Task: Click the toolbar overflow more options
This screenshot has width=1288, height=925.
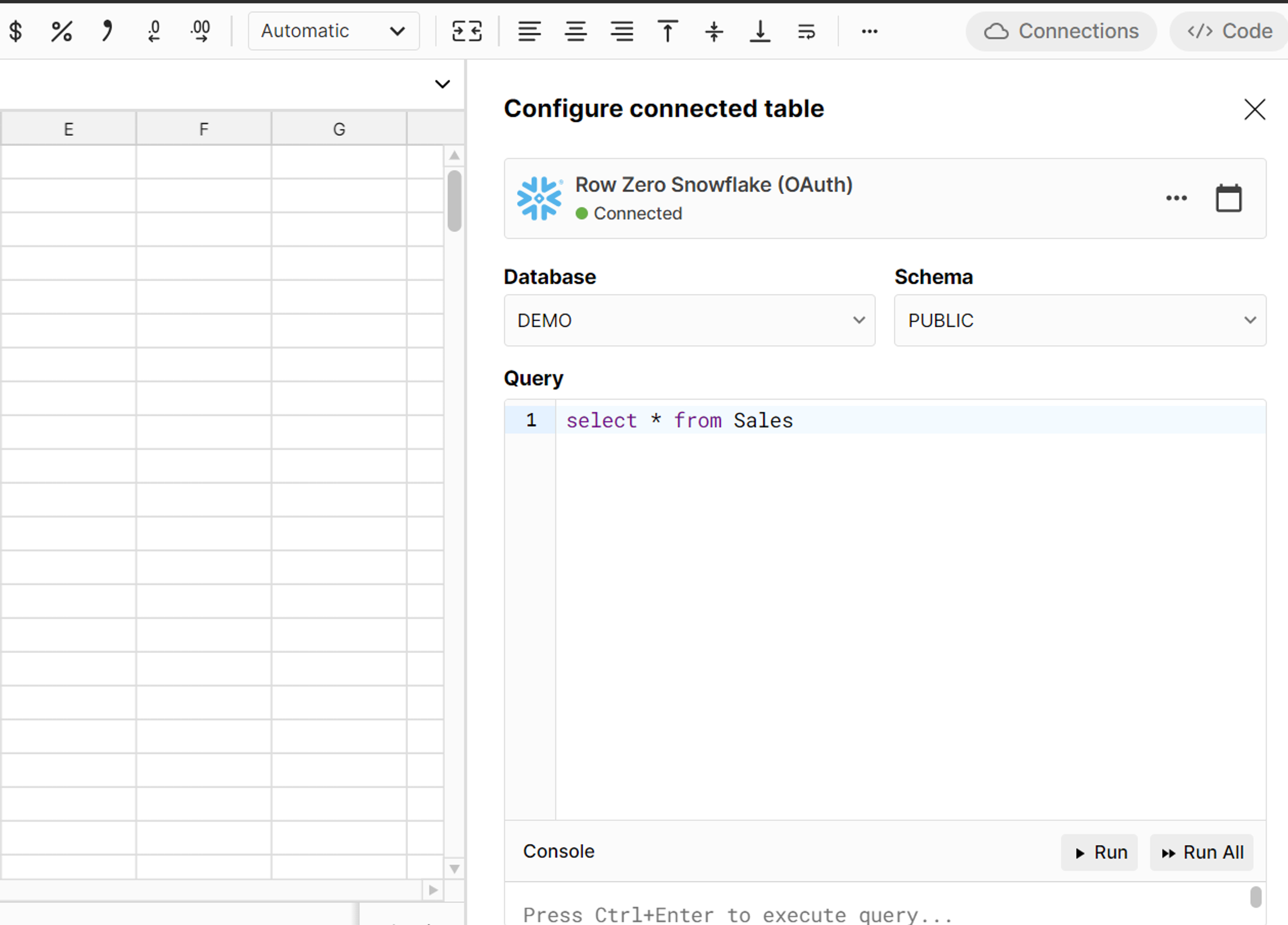Action: coord(869,31)
